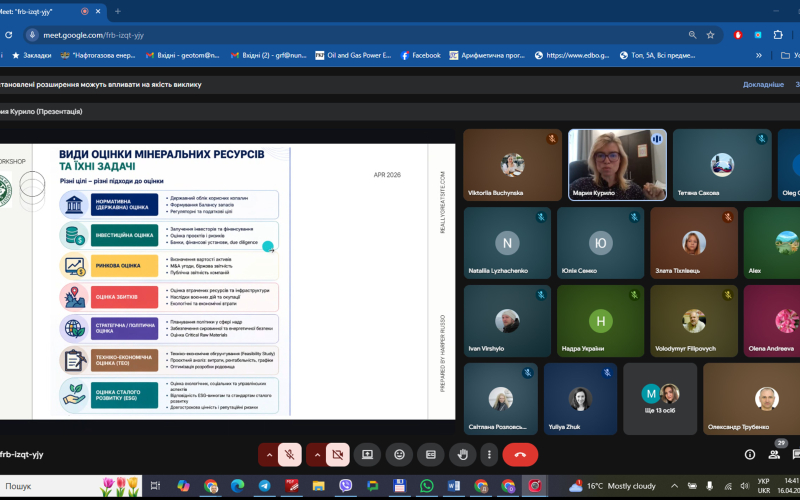Leave the call with red hang-up button
Viewport: 800px width, 500px height.
(520, 455)
